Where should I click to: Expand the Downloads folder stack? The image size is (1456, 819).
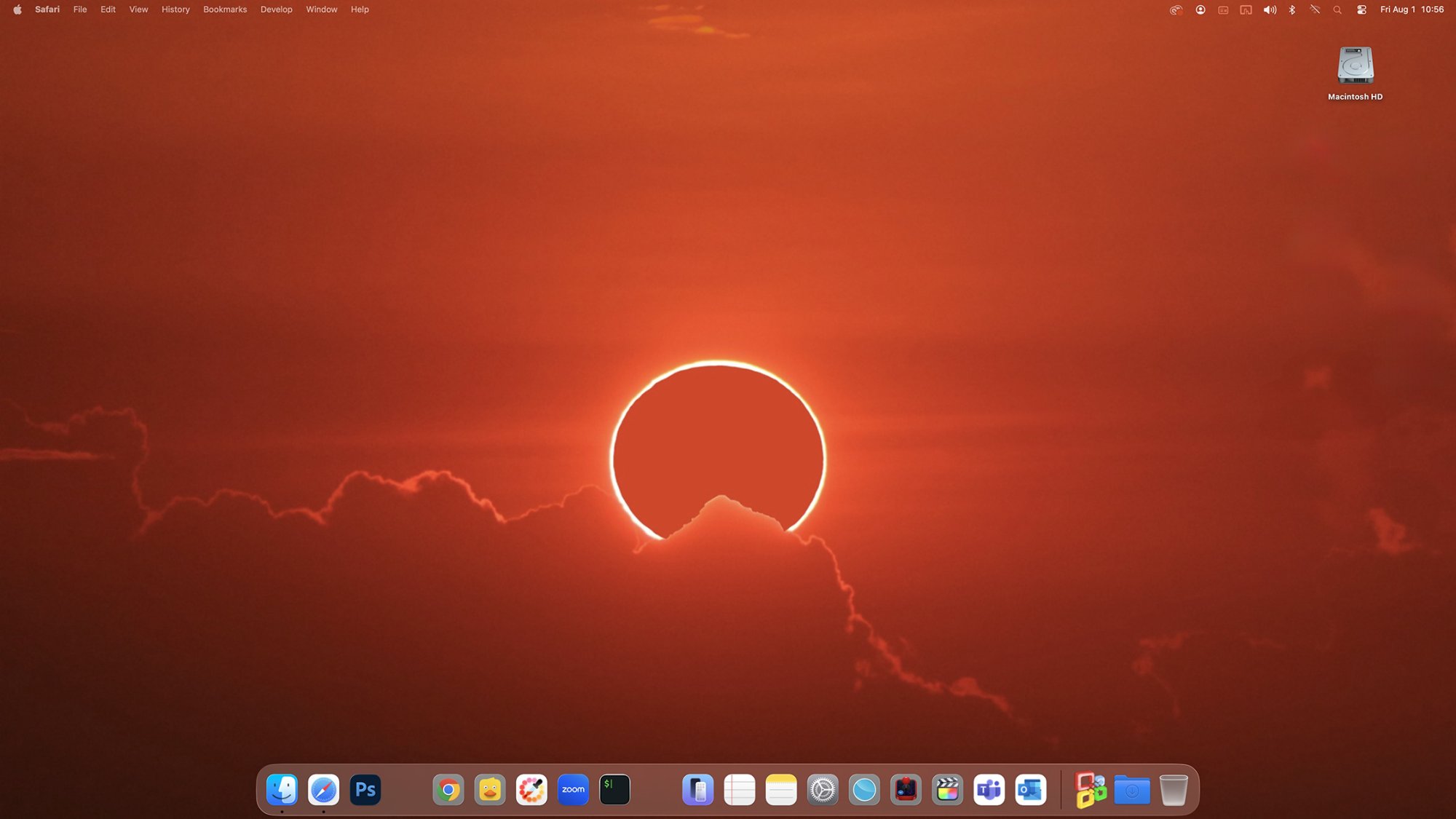pyautogui.click(x=1131, y=790)
